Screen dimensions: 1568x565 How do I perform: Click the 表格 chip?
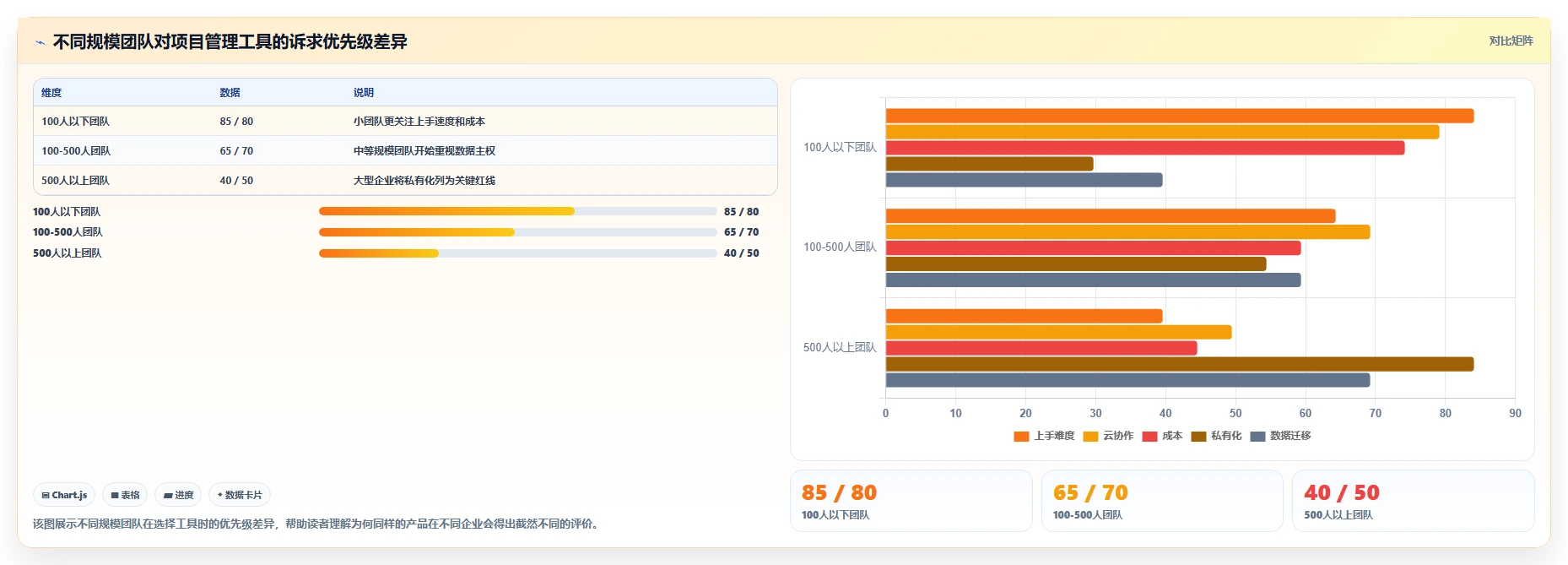125,495
